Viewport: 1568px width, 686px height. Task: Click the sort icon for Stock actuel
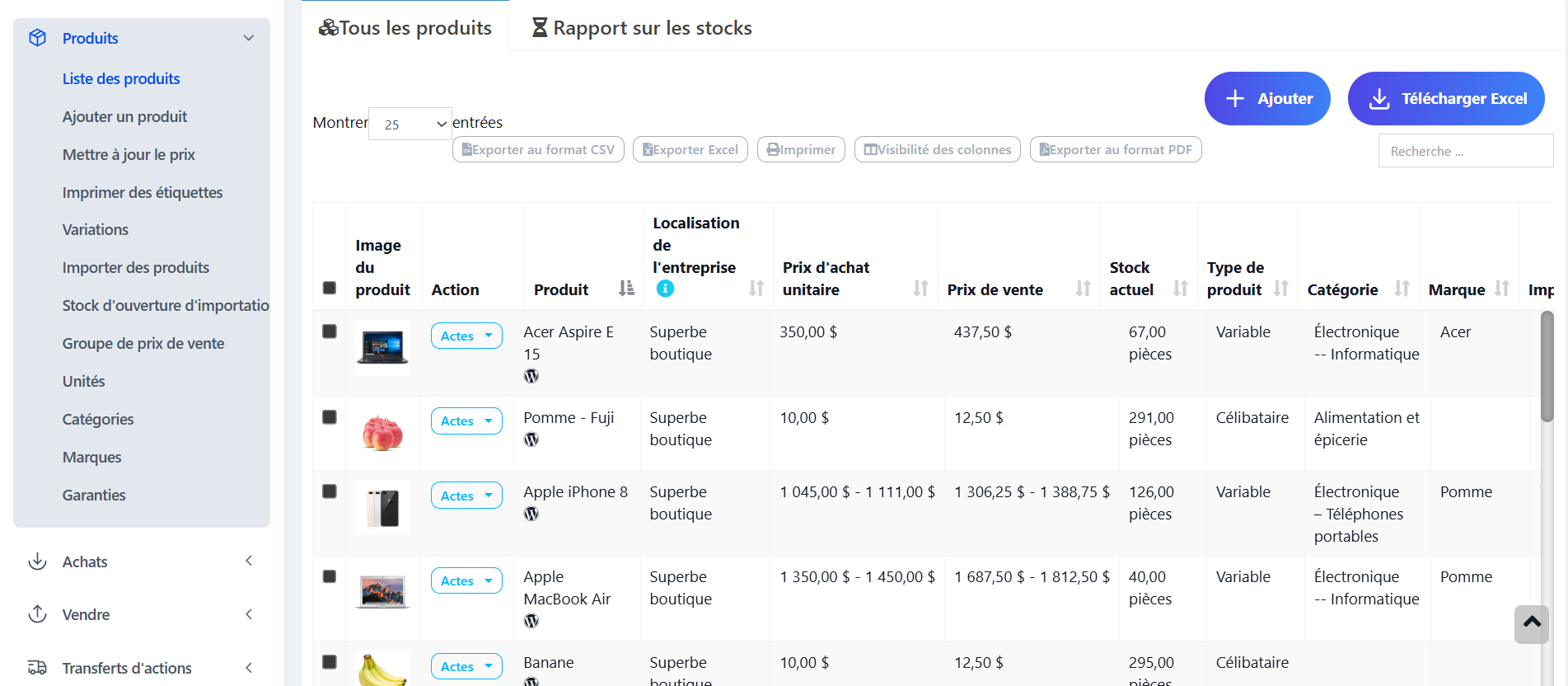coord(1180,289)
